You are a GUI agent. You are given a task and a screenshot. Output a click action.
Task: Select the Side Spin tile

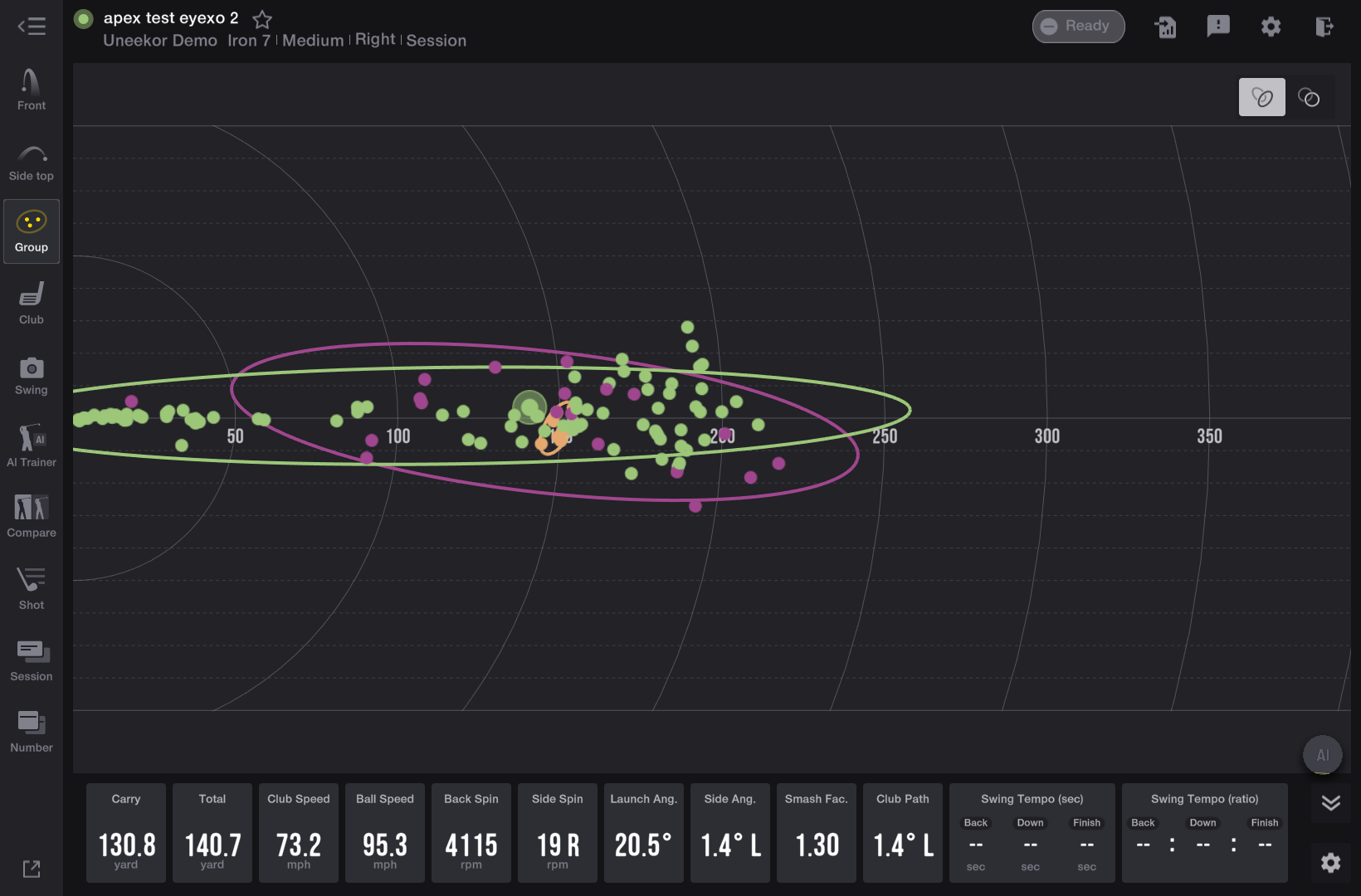(558, 832)
